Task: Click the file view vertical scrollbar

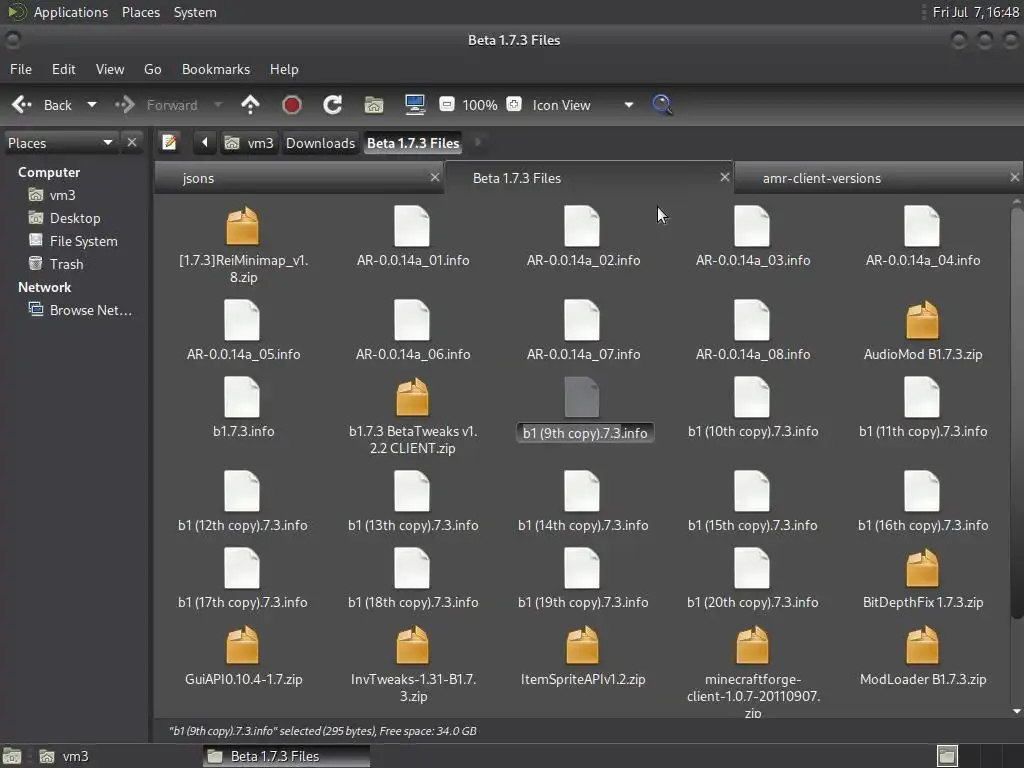Action: (1016, 411)
